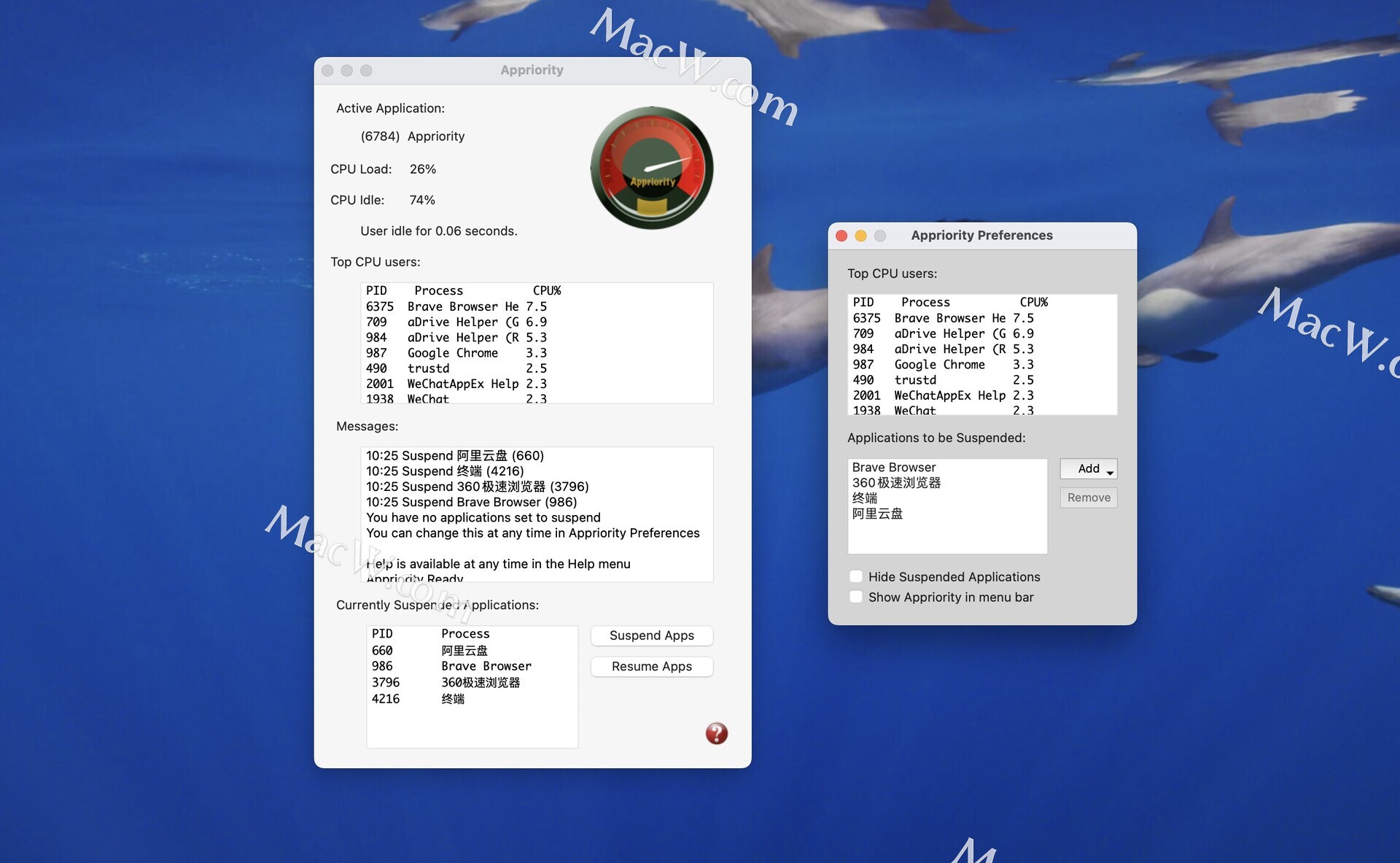Click the CPU Load 26% value
This screenshot has height=863, width=1400.
422,169
